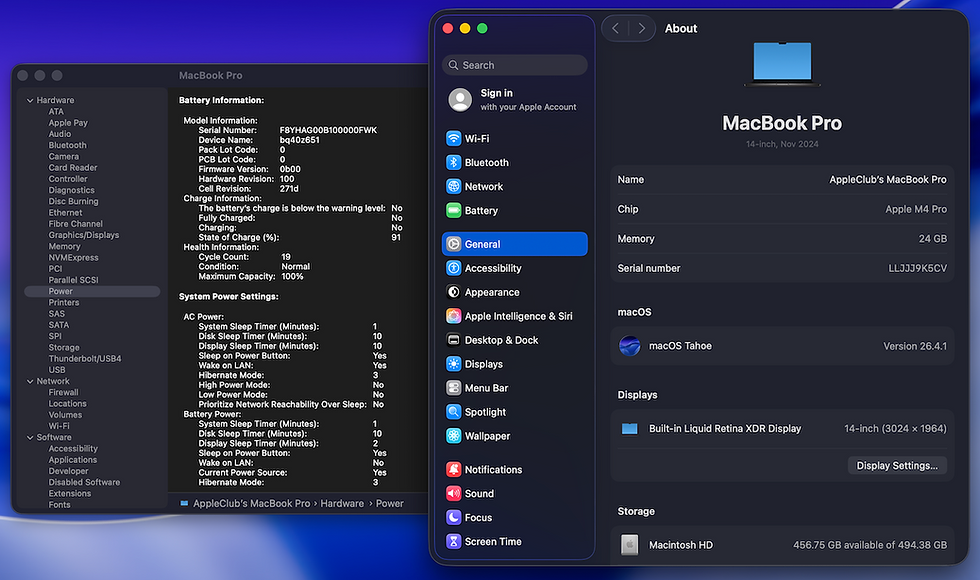Click the Name row value AppleClub's MacBook Pro
980x580 pixels.
[x=888, y=179]
